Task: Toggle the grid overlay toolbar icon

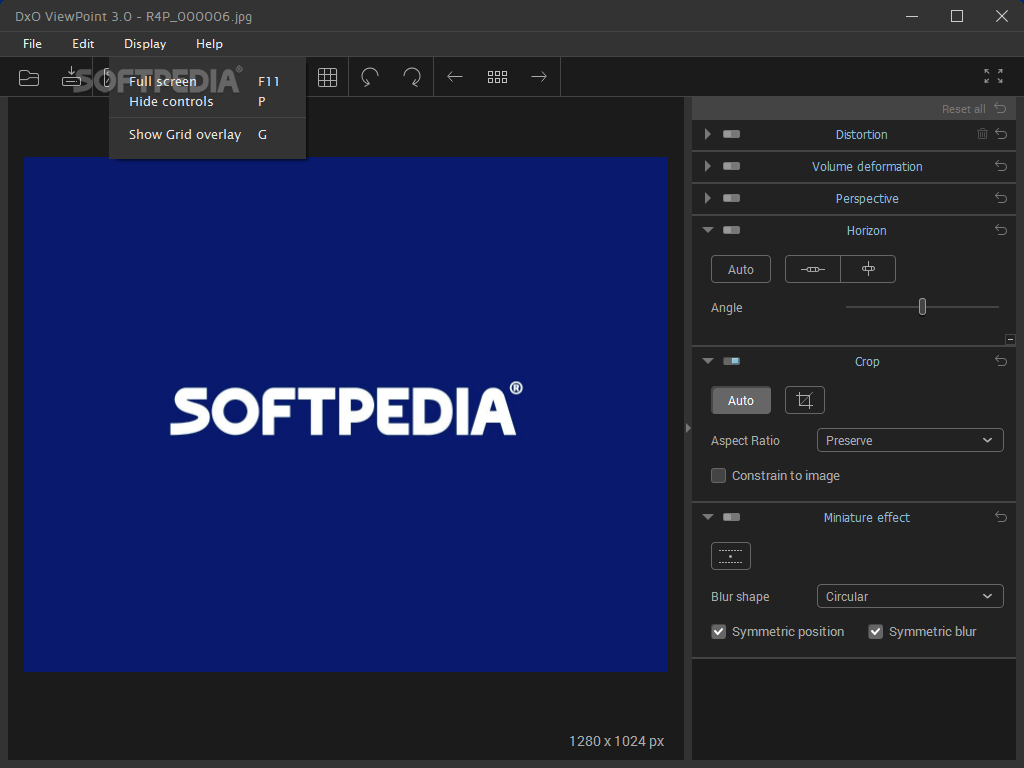Action: click(x=327, y=77)
